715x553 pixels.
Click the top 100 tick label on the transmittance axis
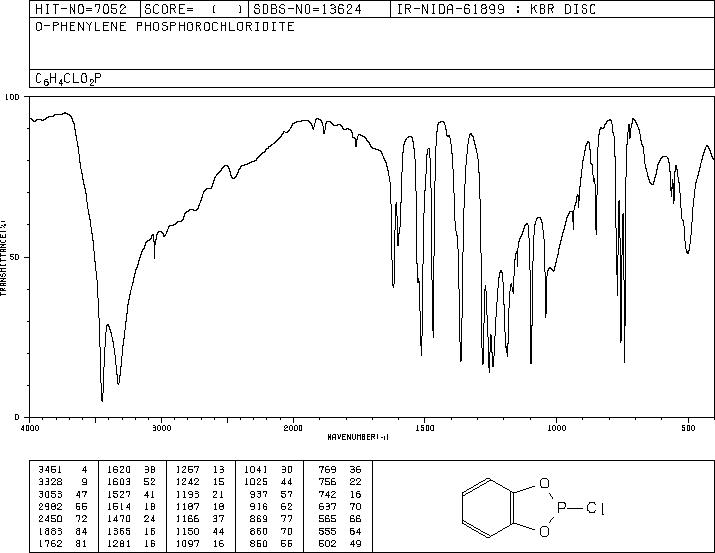coord(13,97)
